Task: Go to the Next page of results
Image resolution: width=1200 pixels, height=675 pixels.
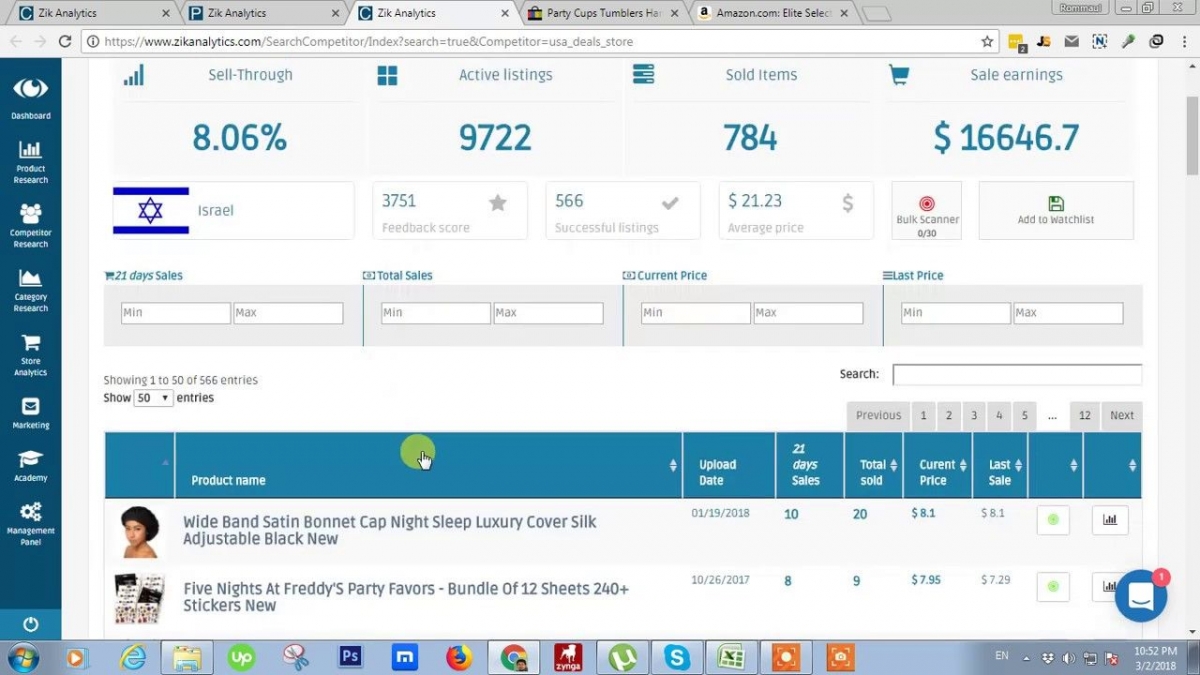Action: point(1120,415)
